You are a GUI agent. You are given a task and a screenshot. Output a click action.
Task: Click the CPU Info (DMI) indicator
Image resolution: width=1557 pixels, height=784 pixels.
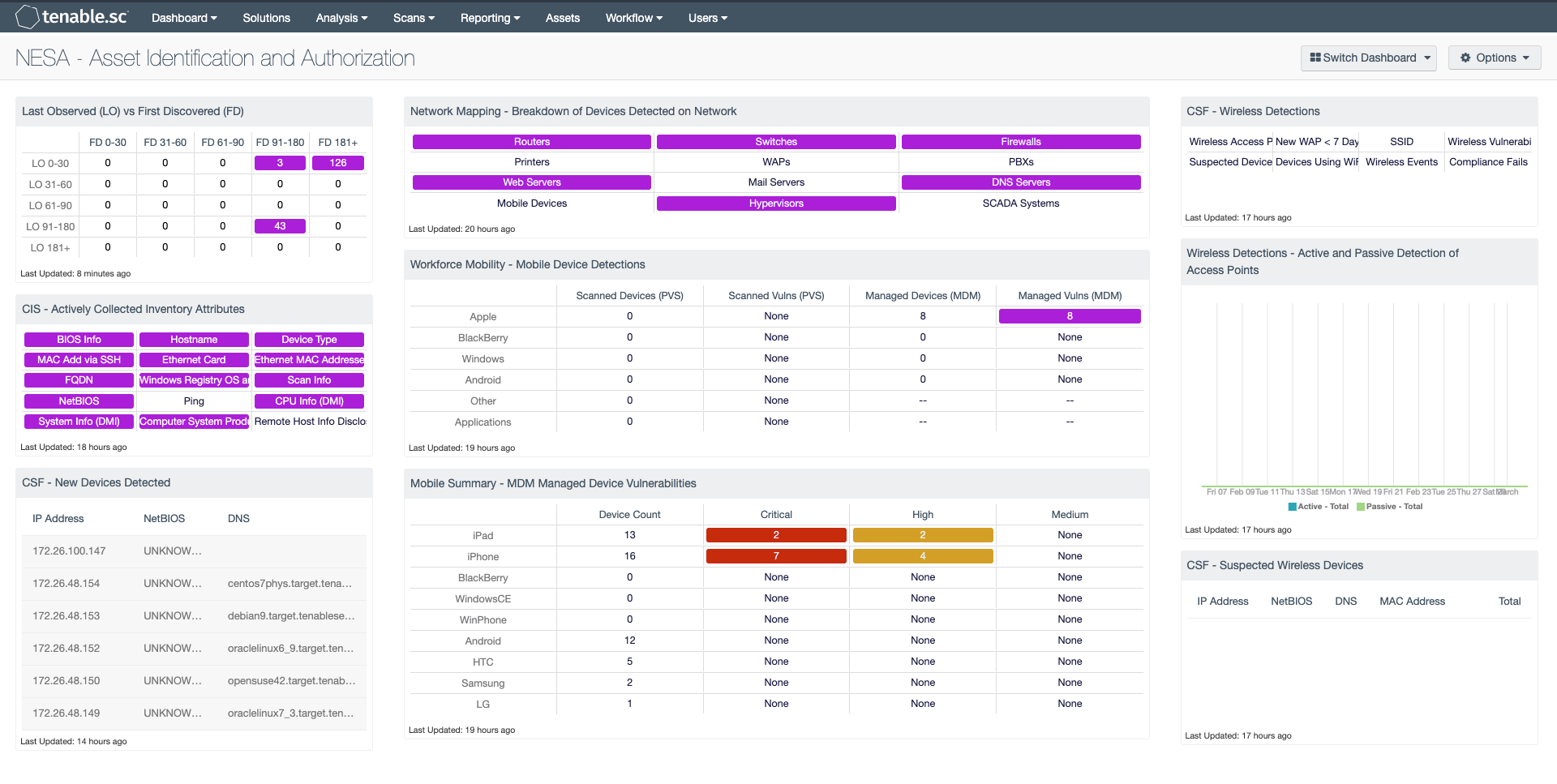(x=309, y=401)
